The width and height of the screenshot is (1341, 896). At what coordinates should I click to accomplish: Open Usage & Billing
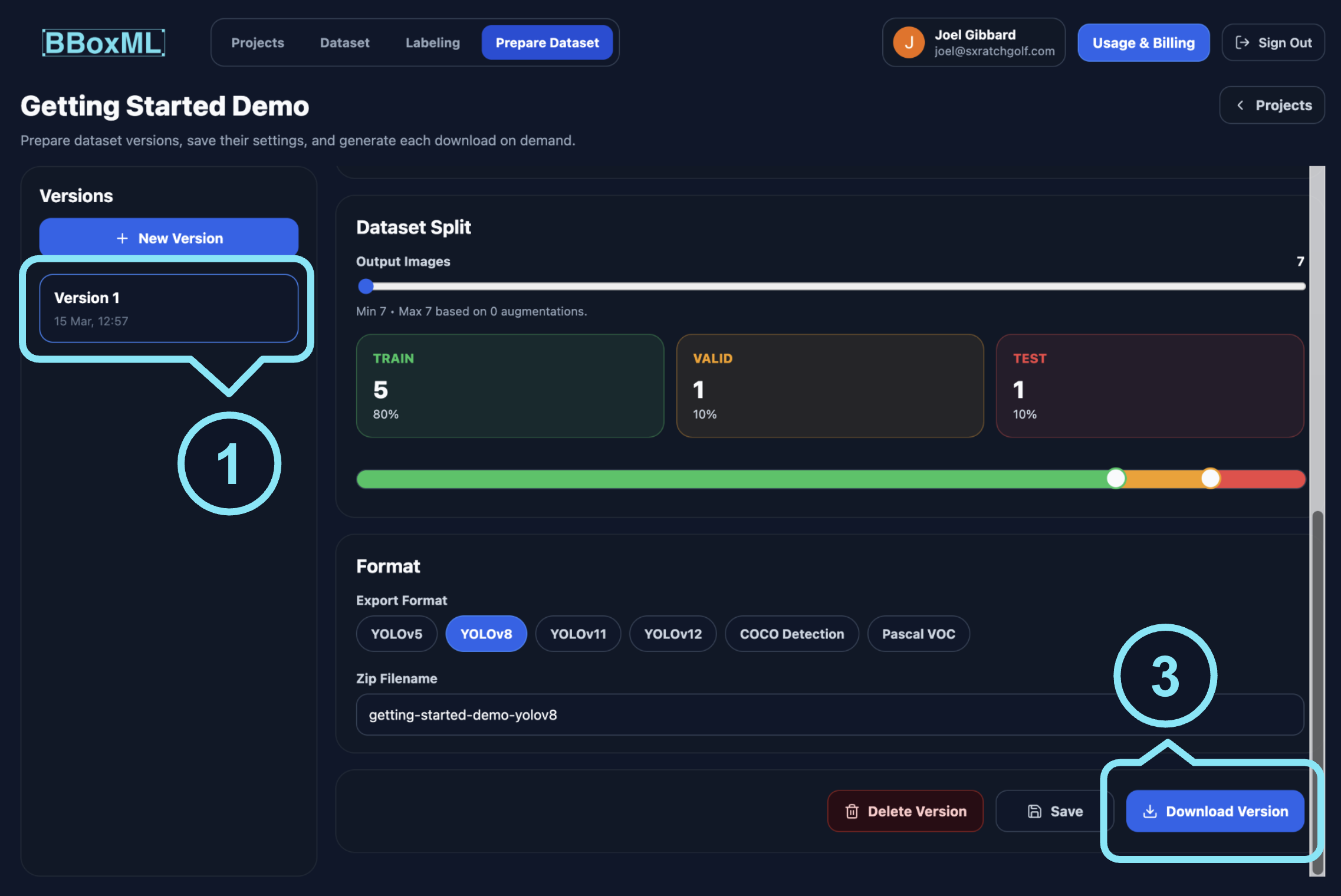point(1143,42)
